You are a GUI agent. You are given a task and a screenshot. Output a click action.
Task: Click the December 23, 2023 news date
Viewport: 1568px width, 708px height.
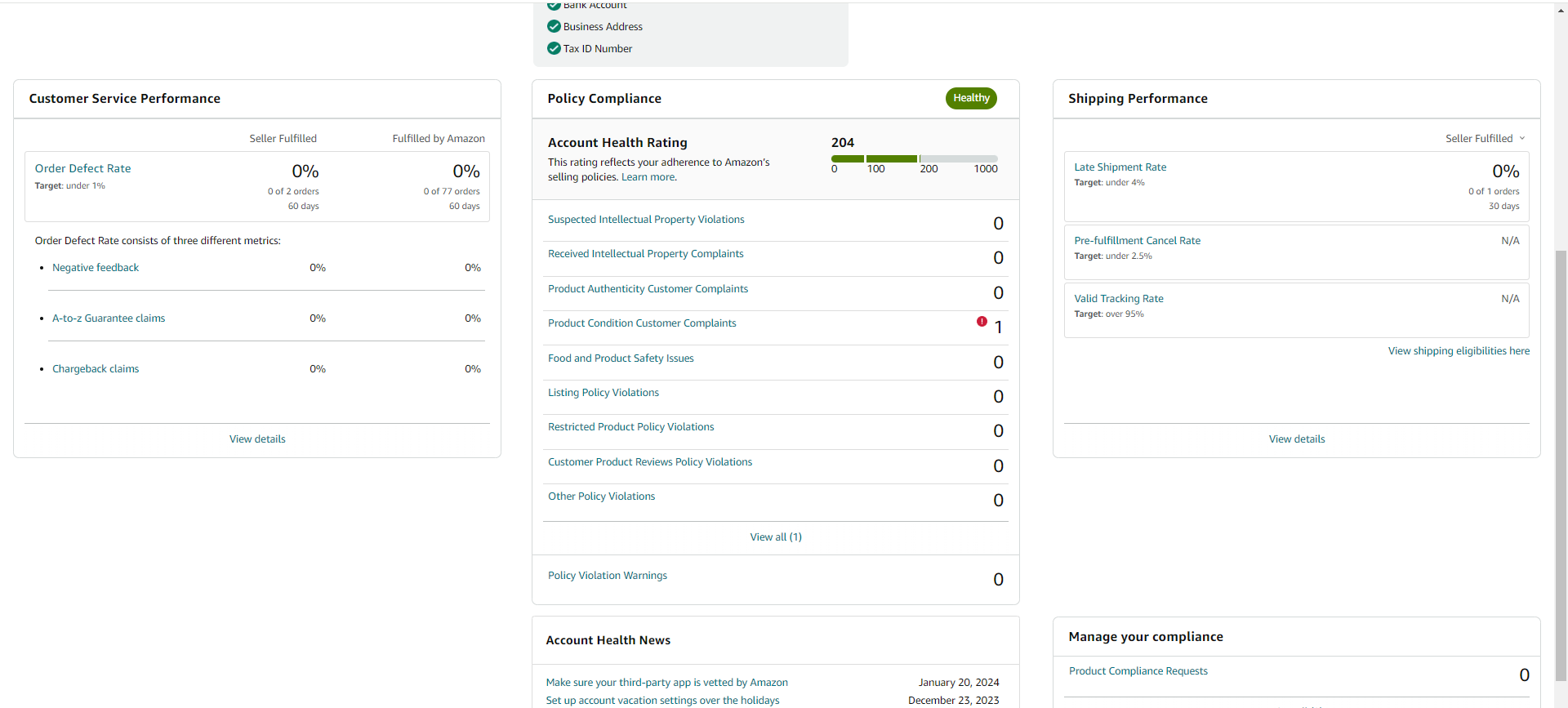coord(954,701)
